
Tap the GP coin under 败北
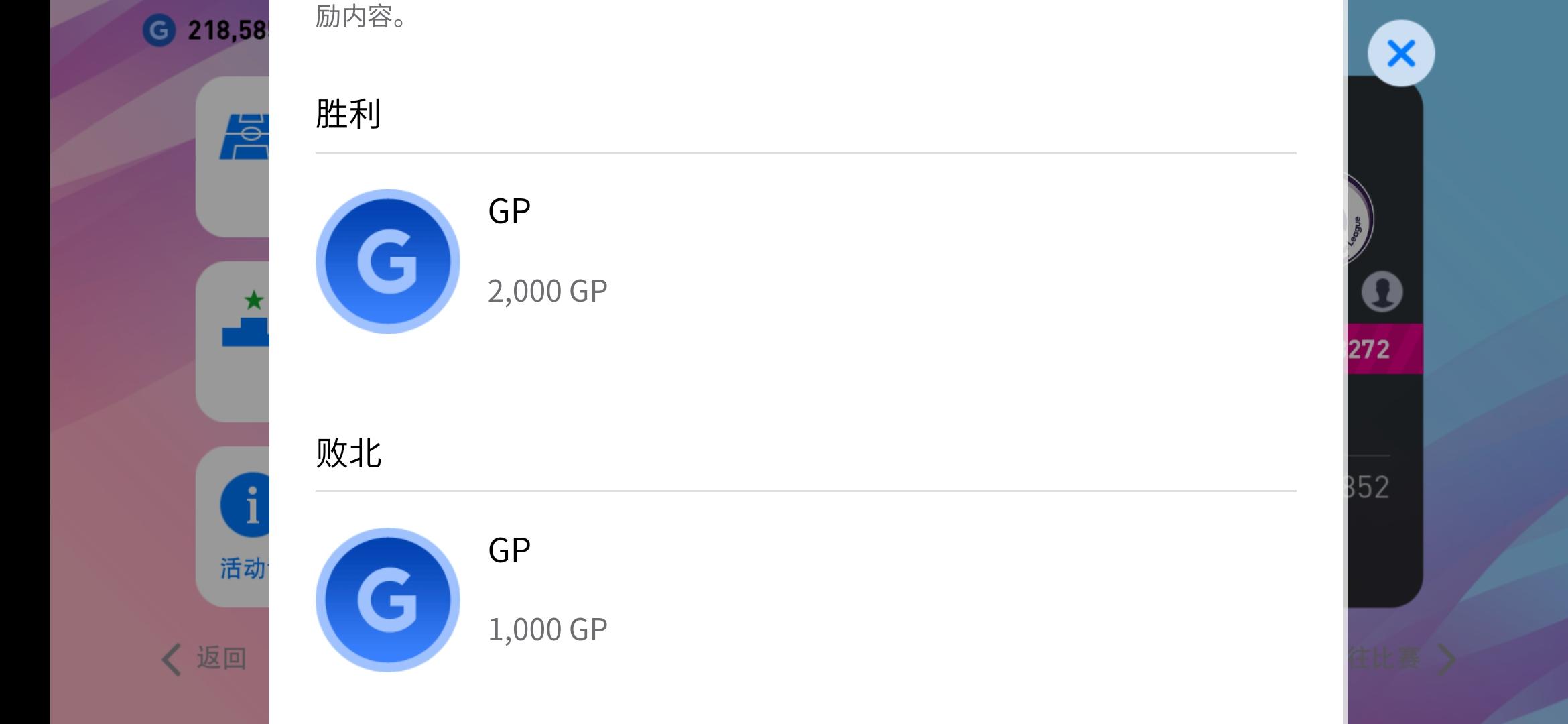388,600
